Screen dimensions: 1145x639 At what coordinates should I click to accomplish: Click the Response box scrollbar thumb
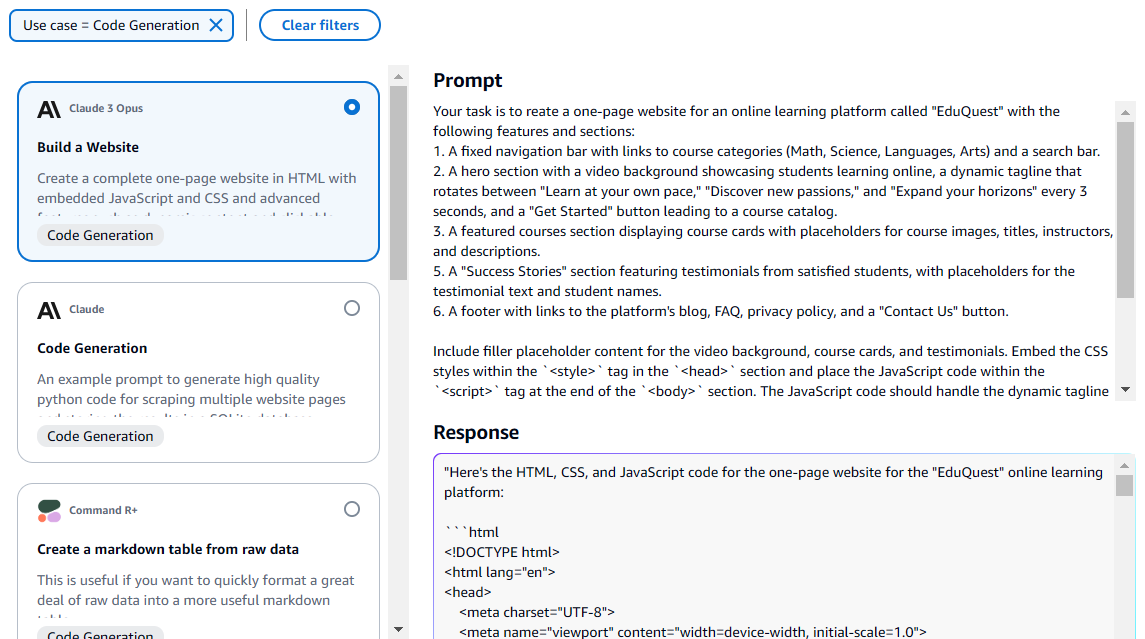tap(1125, 486)
